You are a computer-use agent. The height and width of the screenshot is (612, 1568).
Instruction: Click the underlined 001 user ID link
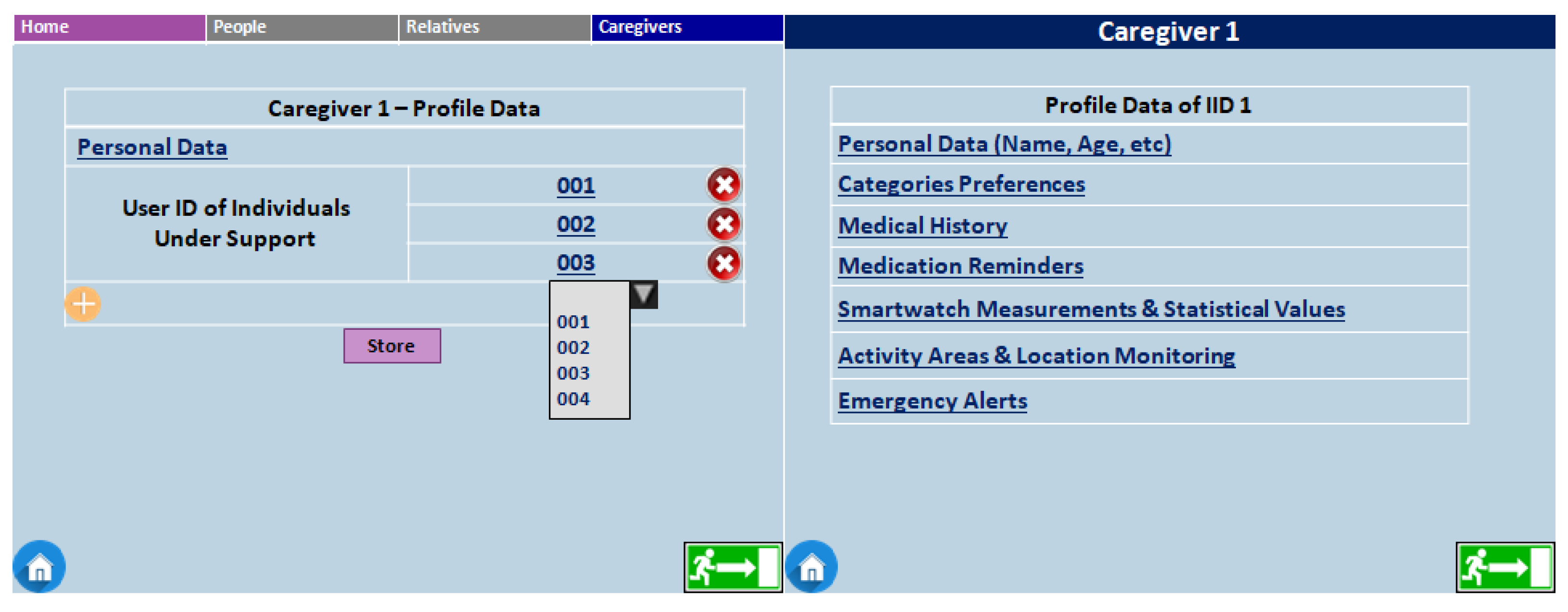click(x=575, y=185)
